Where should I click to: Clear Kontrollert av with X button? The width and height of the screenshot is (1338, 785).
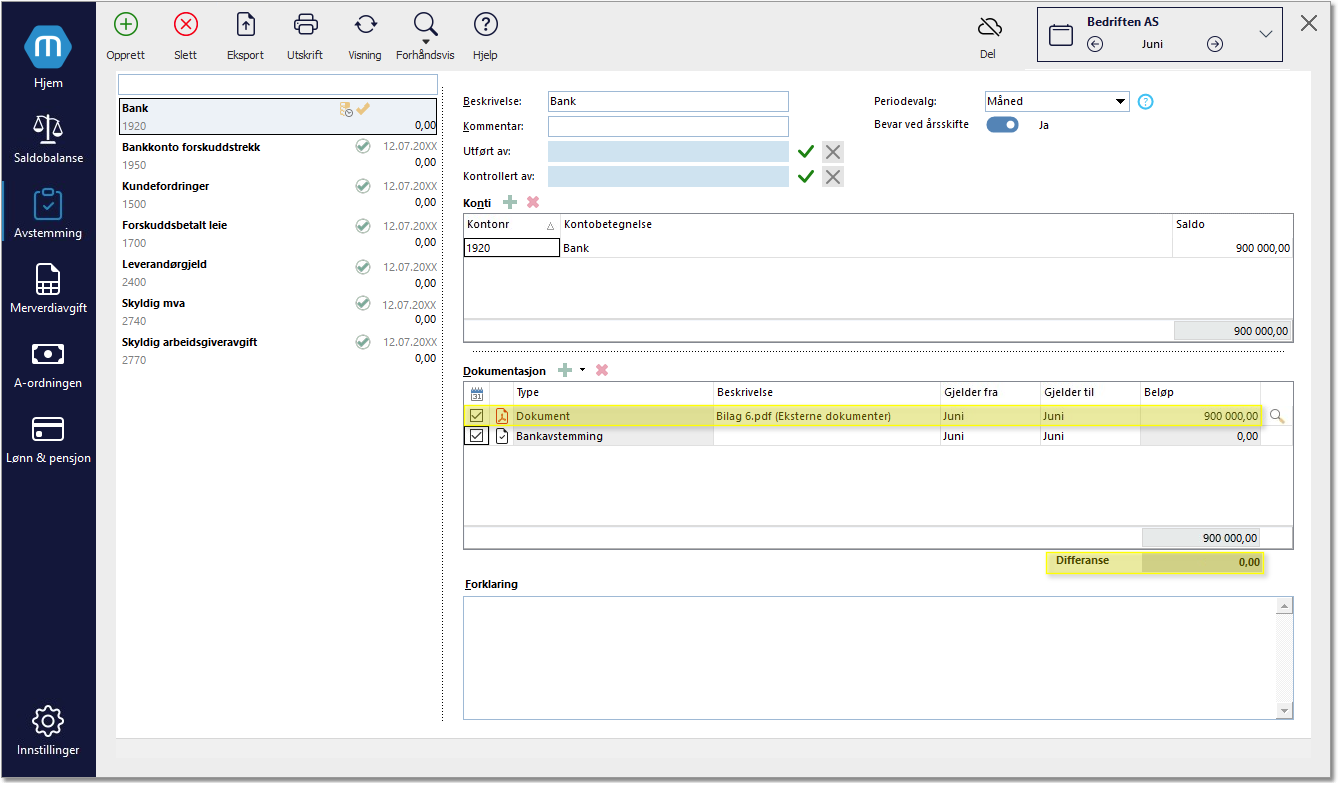pos(833,177)
